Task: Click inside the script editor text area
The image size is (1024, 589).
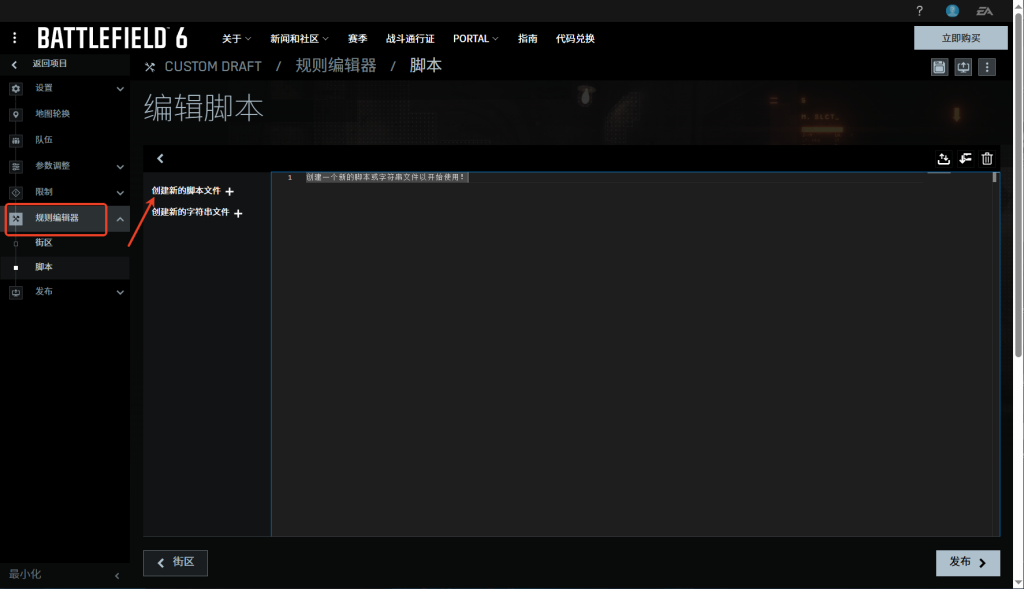Action: (x=630, y=350)
